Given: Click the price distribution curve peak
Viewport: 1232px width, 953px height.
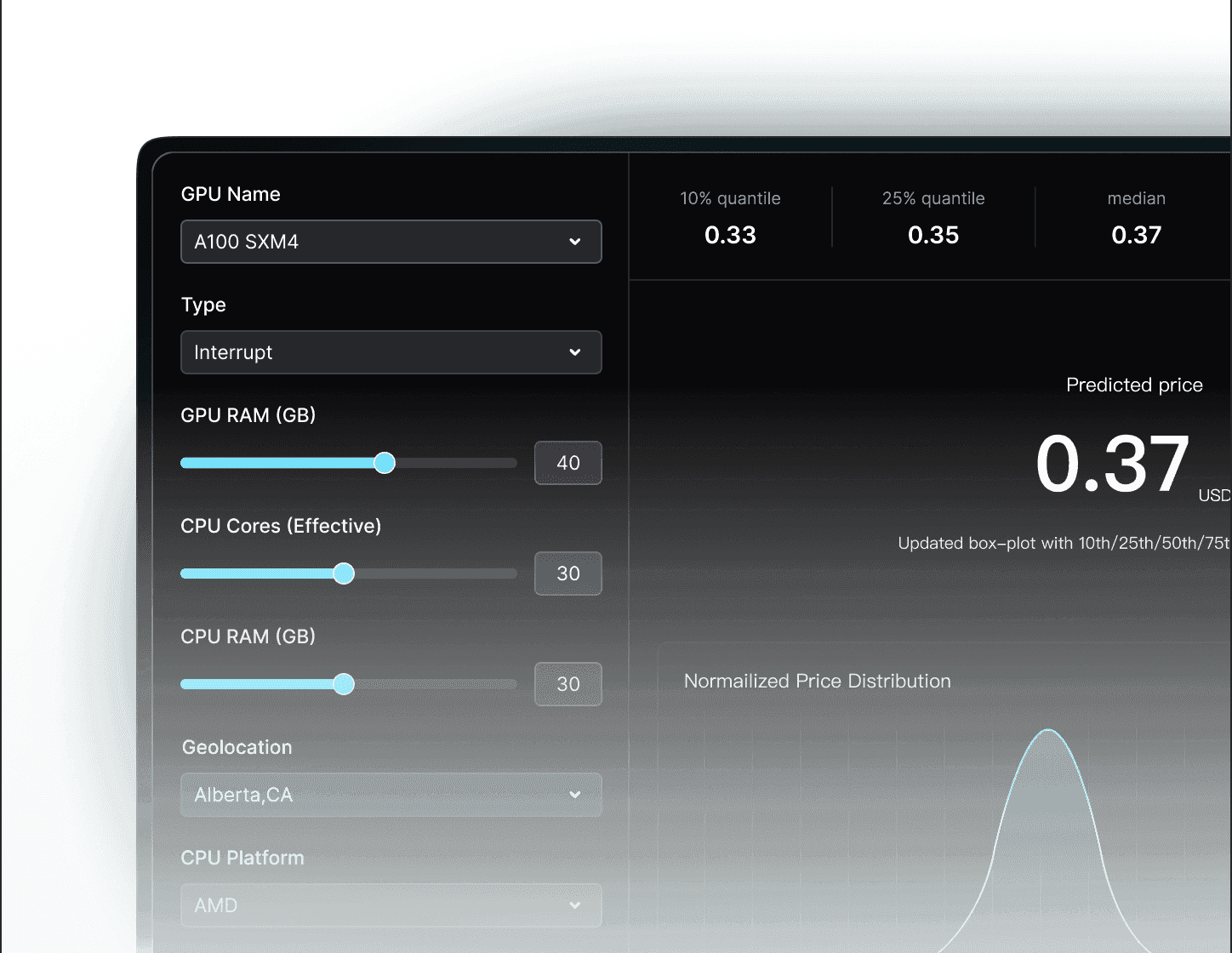Looking at the screenshot, I should point(1048,731).
